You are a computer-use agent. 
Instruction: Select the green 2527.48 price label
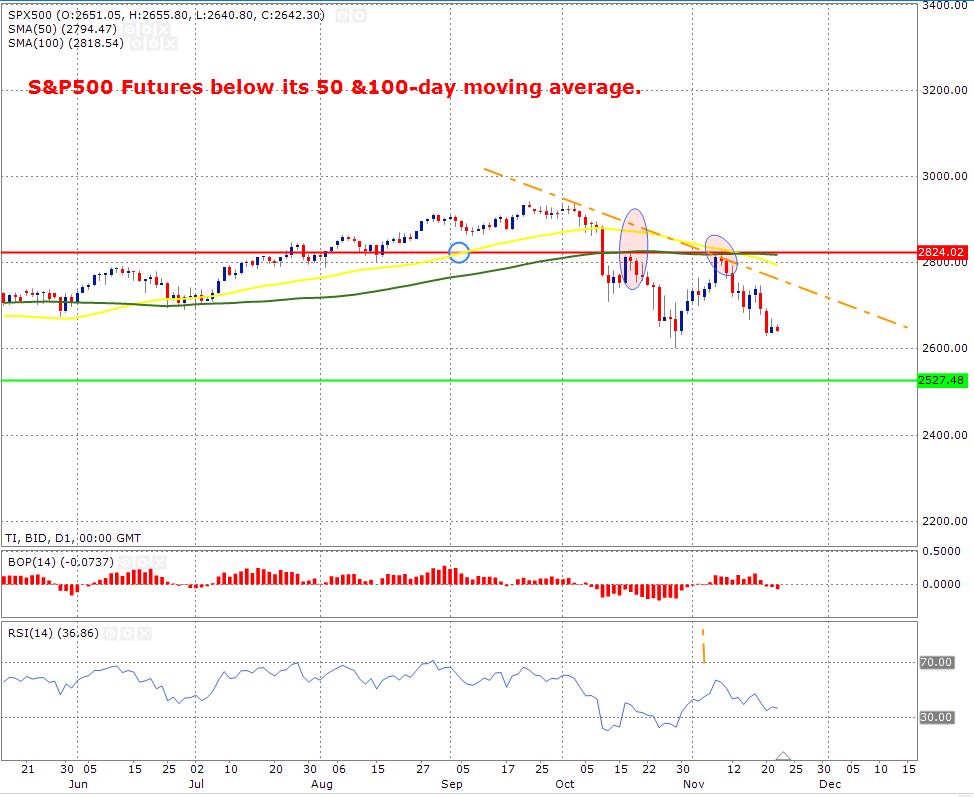tap(942, 380)
